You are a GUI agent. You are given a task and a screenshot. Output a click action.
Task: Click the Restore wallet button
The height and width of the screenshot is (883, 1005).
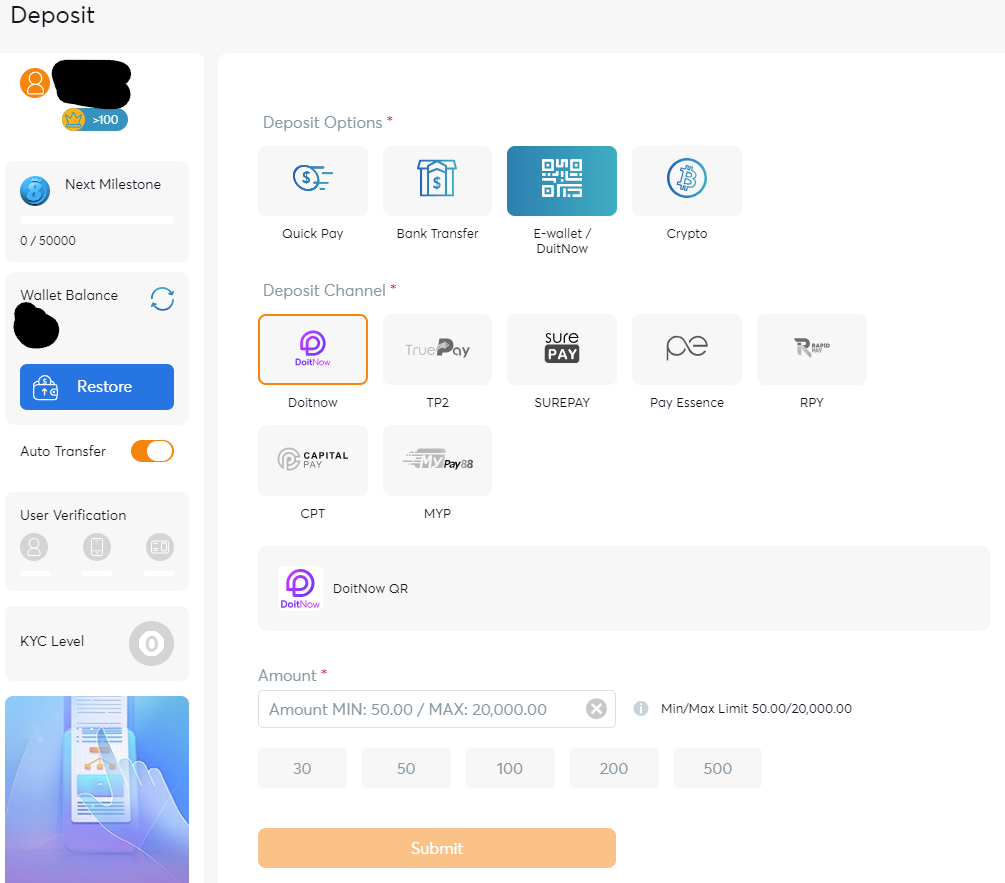click(97, 387)
